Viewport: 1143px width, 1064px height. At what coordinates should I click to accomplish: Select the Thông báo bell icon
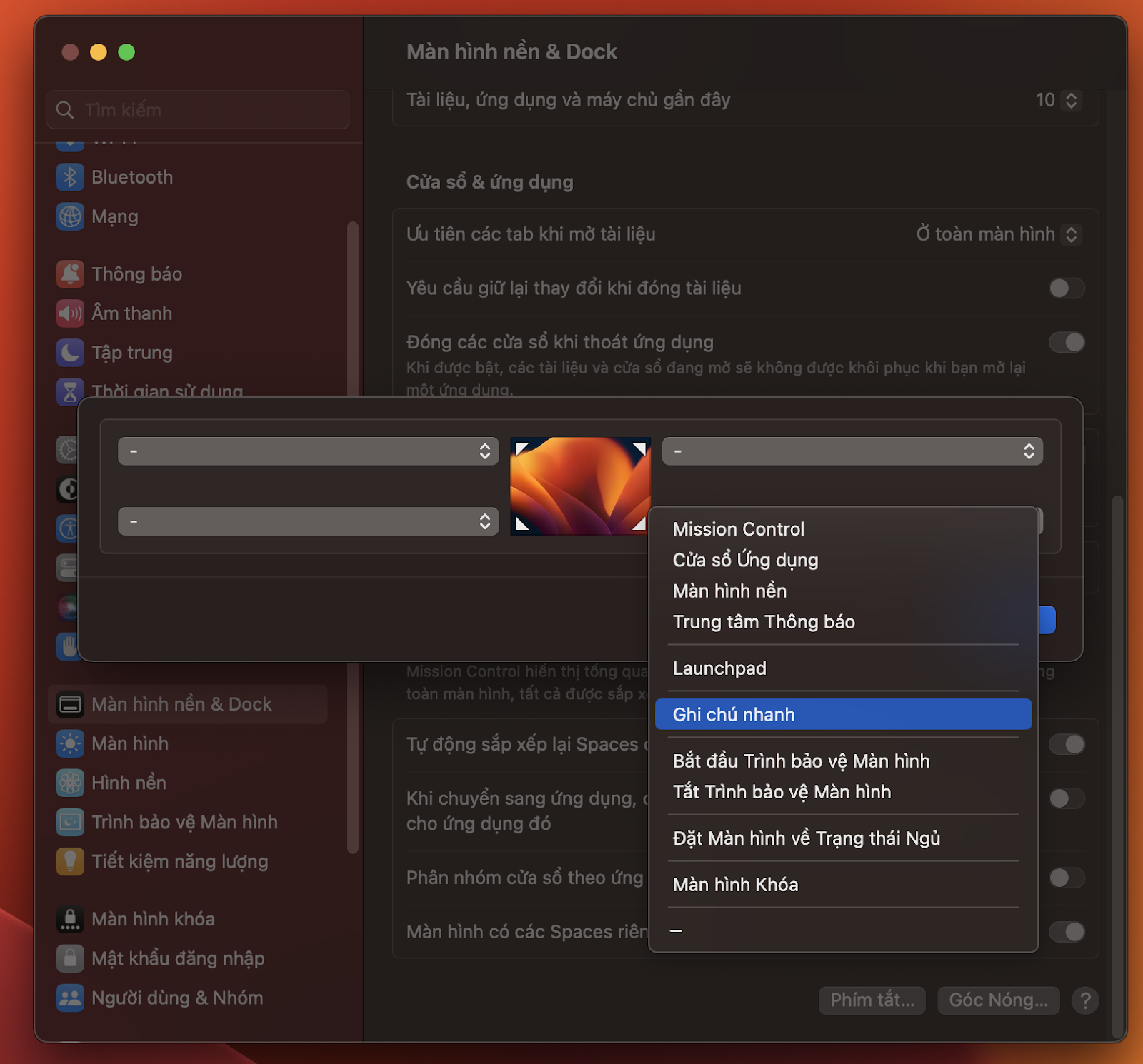pos(70,274)
